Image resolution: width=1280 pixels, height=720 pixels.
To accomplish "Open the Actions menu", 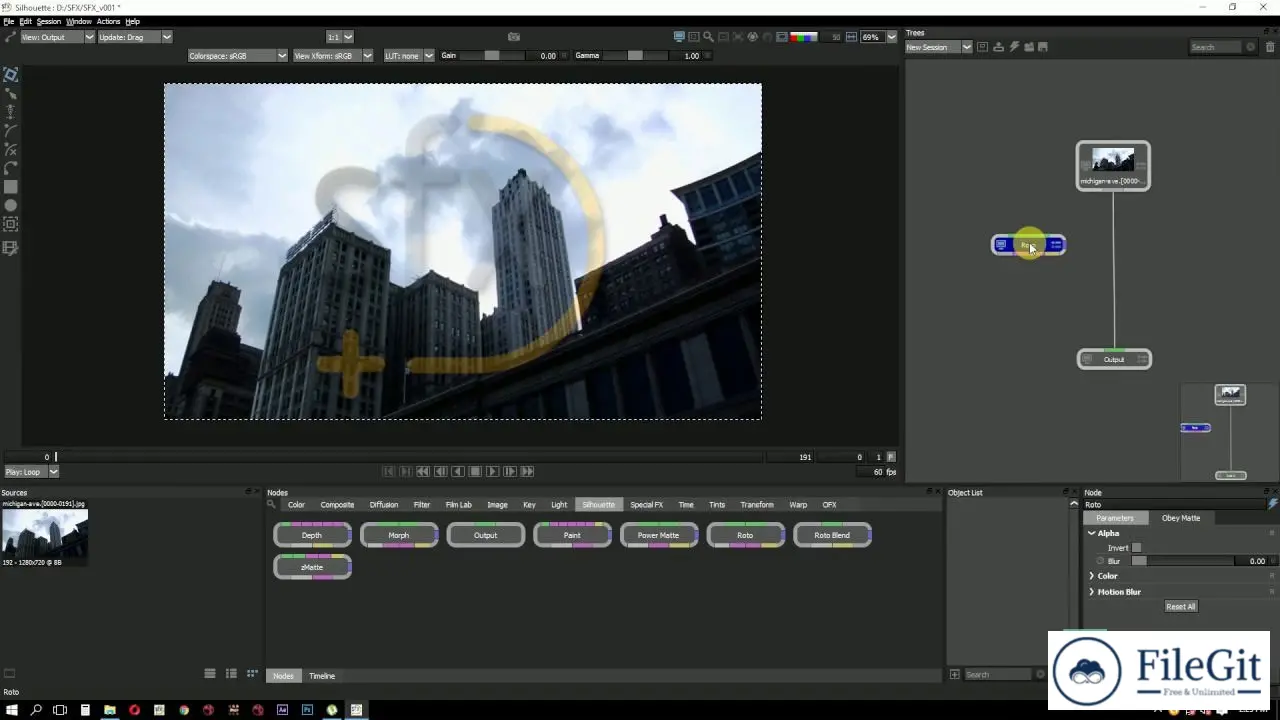I will click(x=108, y=21).
